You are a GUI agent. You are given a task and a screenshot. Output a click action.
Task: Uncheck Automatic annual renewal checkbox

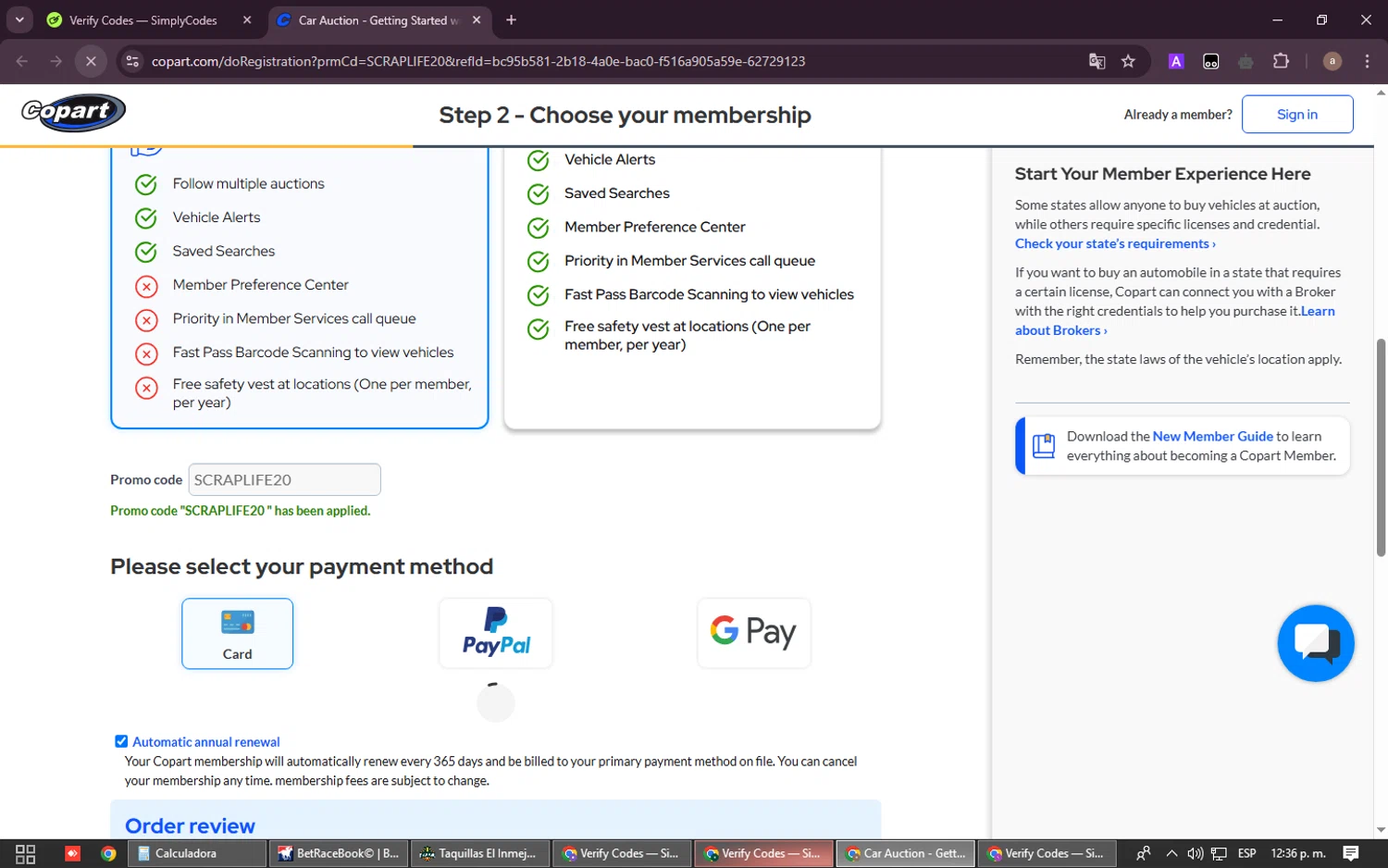121,741
